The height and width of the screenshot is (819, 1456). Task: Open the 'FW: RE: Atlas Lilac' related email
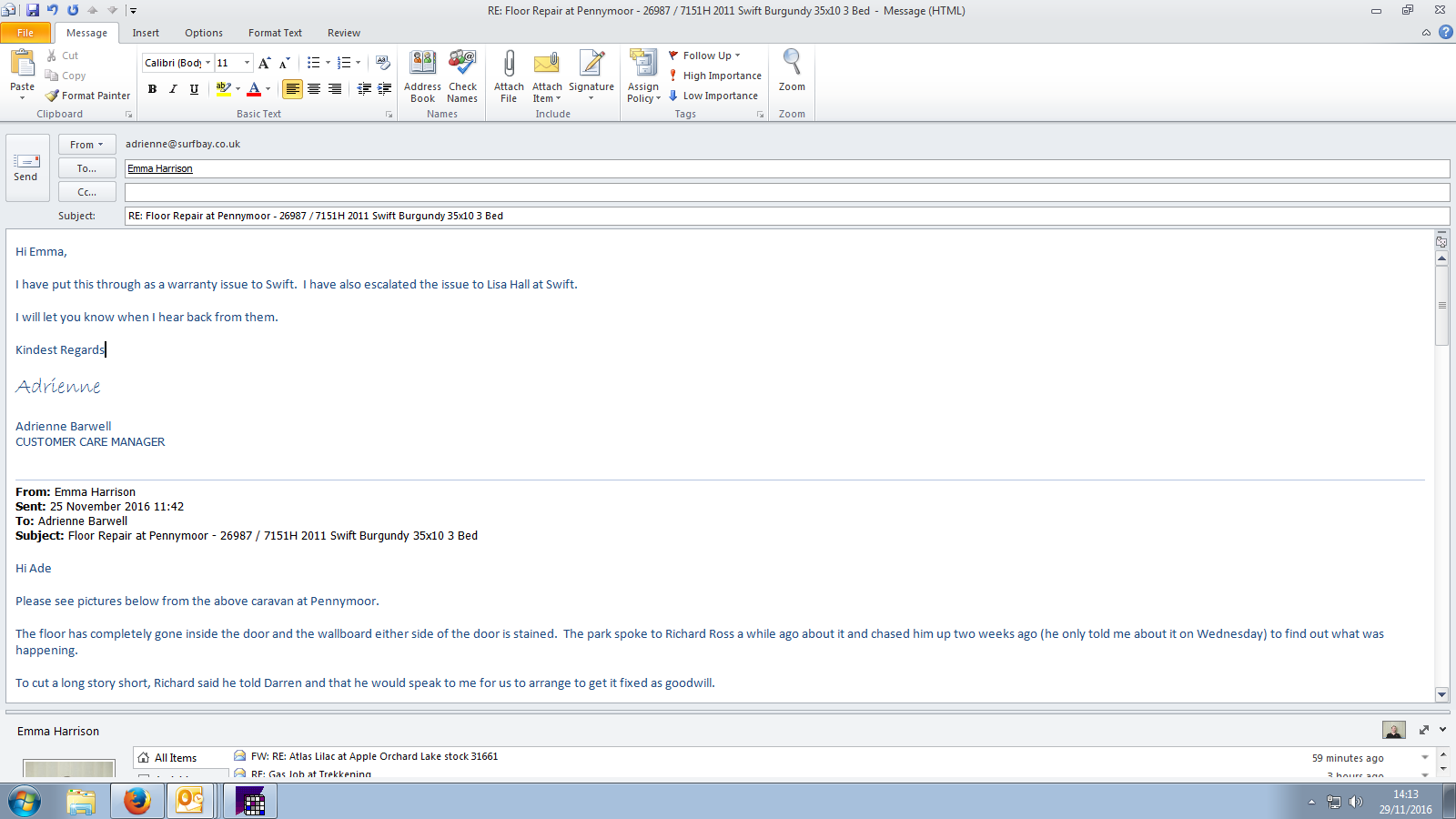point(375,756)
